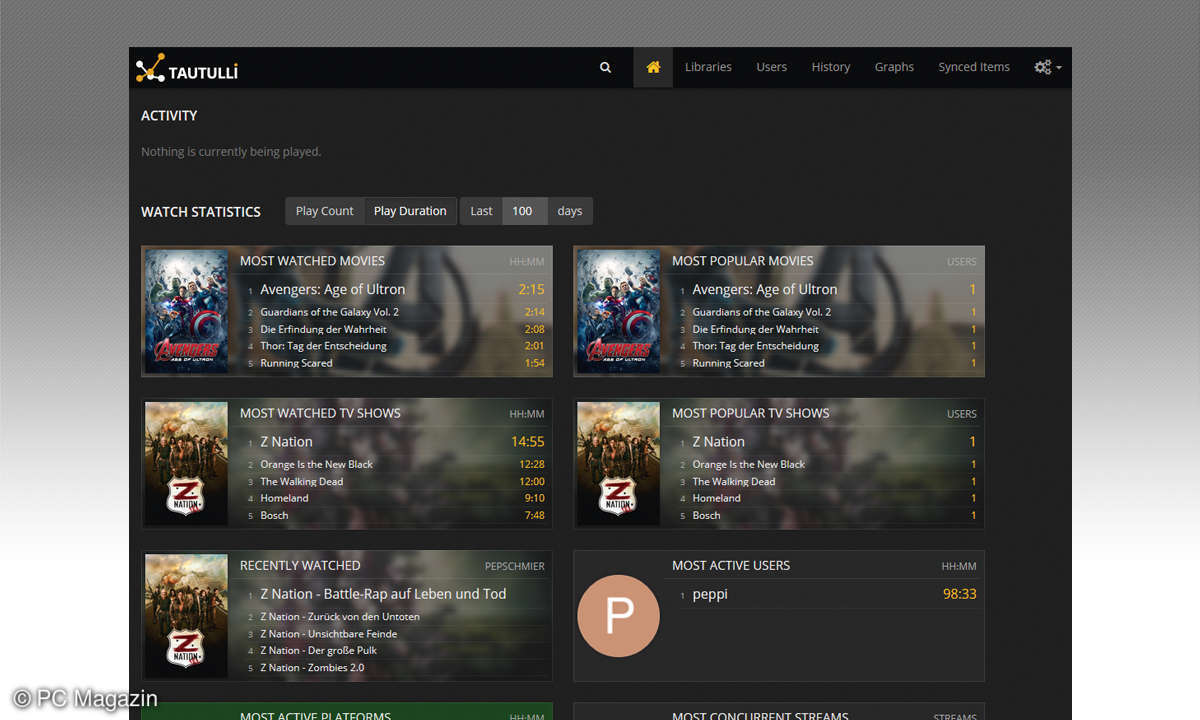Open Guardians of the Galaxy Vol. 2 in Most Watched Movies

[329, 312]
